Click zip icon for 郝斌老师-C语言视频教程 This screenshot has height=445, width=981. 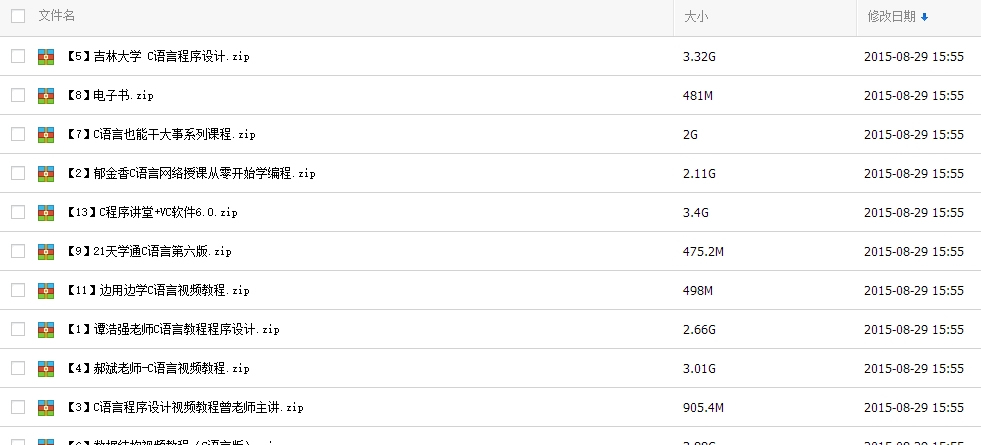pos(46,369)
